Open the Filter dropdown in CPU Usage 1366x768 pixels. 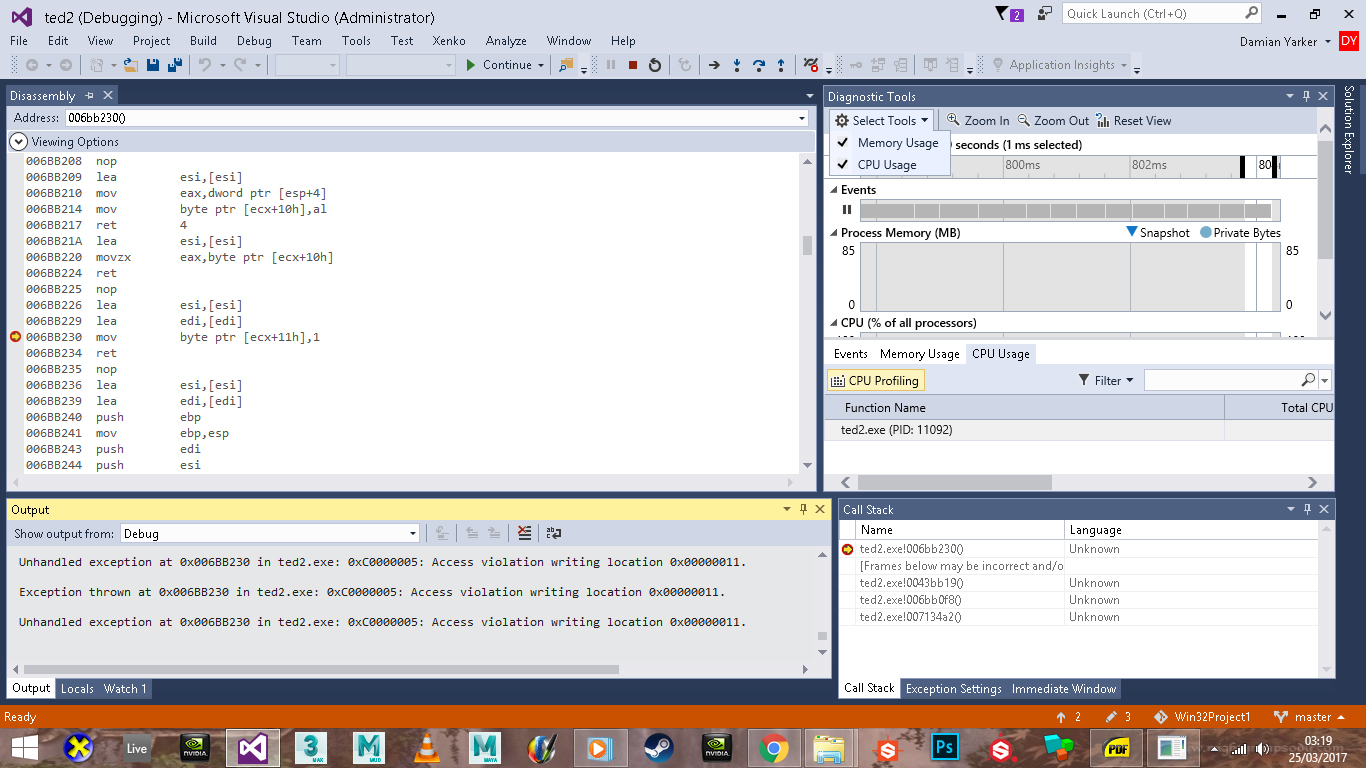pos(1106,381)
